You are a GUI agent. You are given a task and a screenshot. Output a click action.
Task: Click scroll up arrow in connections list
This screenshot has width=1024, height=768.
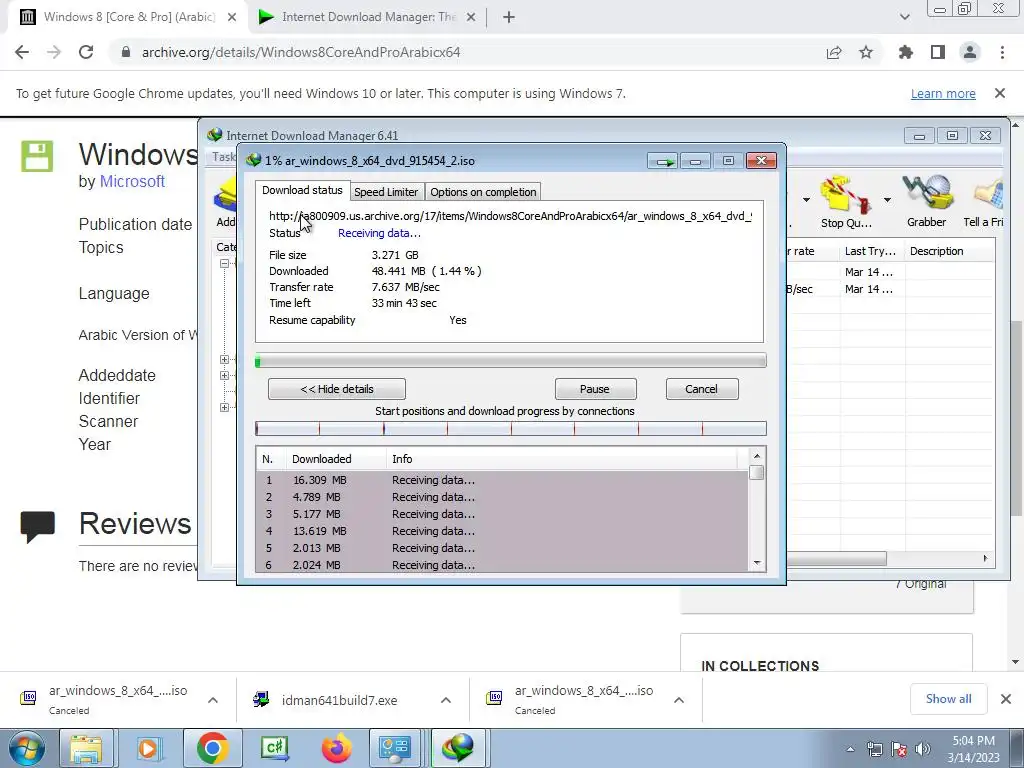pos(757,456)
